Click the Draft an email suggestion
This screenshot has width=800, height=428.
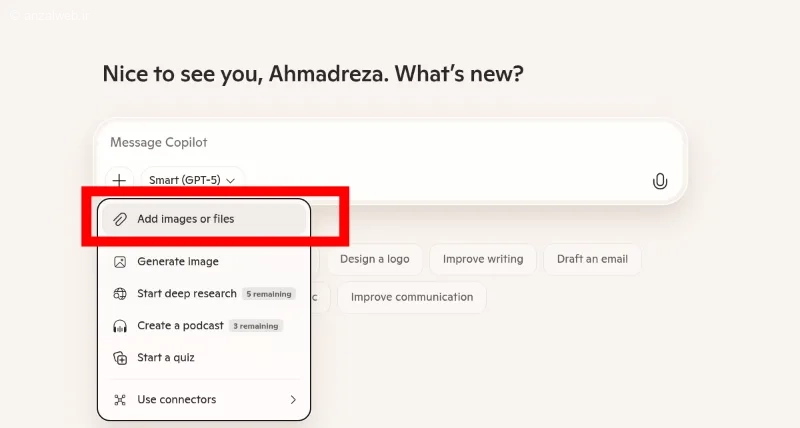tap(592, 259)
